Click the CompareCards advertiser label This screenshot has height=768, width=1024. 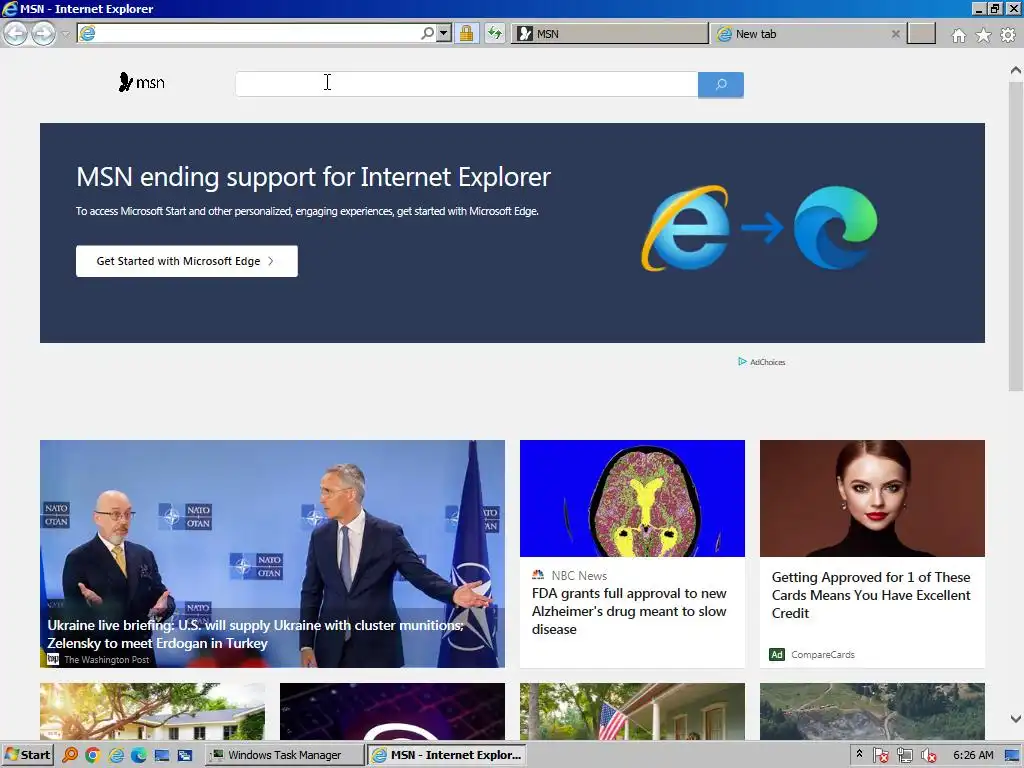pos(823,654)
